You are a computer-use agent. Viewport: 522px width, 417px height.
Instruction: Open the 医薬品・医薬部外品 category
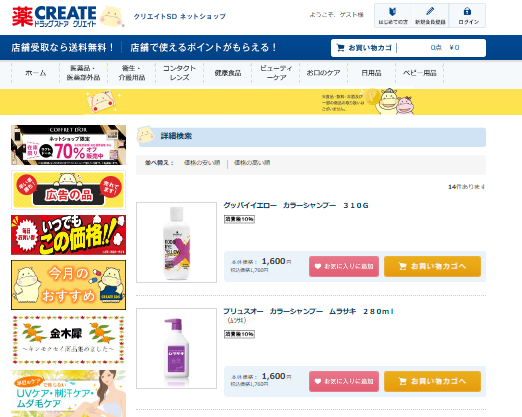tap(83, 73)
